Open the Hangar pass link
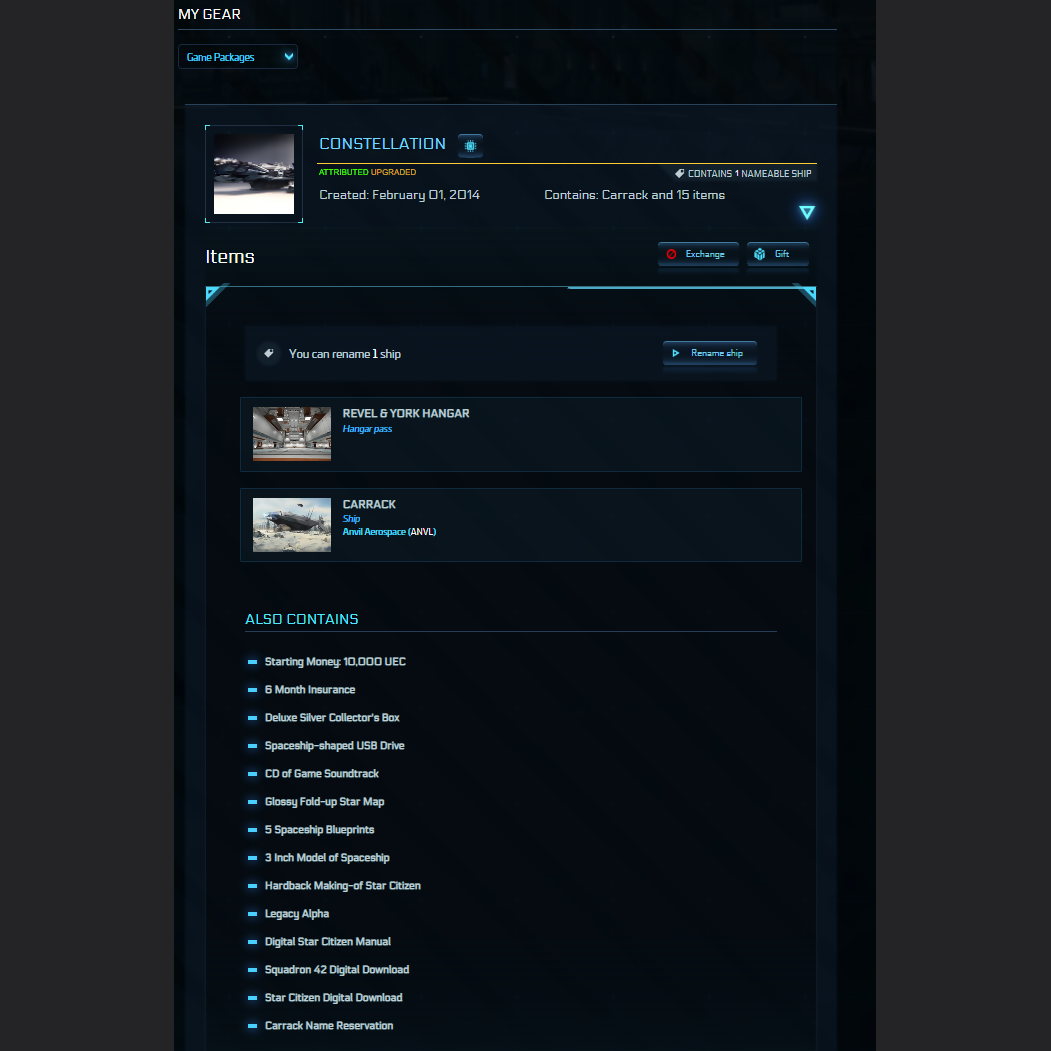The image size is (1051, 1051). point(367,427)
